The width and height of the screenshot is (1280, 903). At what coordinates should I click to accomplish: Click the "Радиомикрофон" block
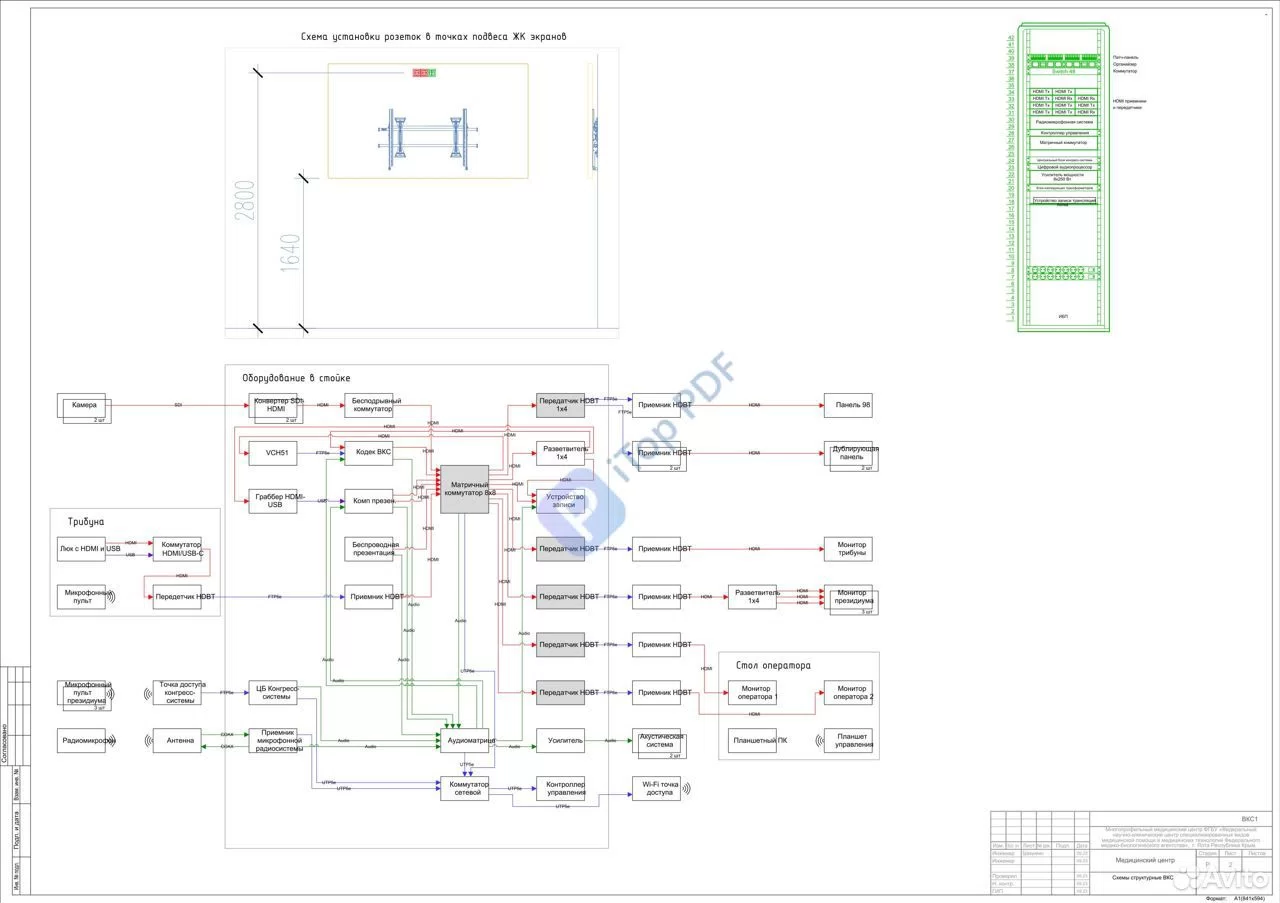[x=81, y=741]
